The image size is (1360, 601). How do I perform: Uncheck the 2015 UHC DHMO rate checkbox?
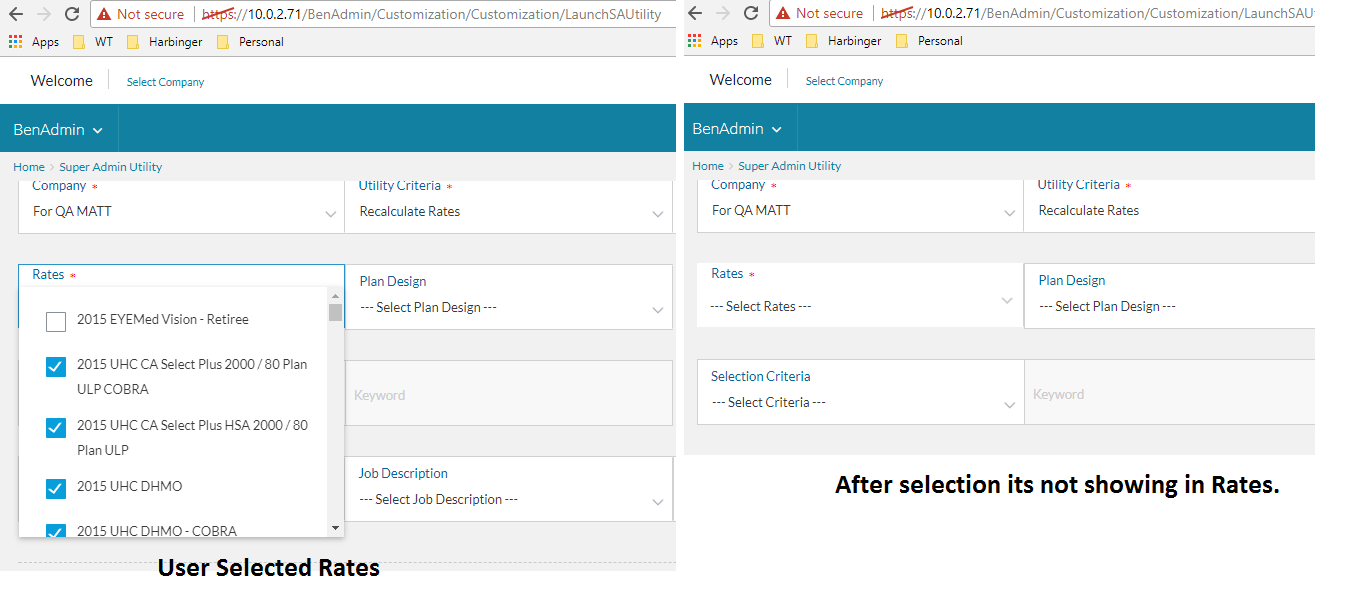56,488
